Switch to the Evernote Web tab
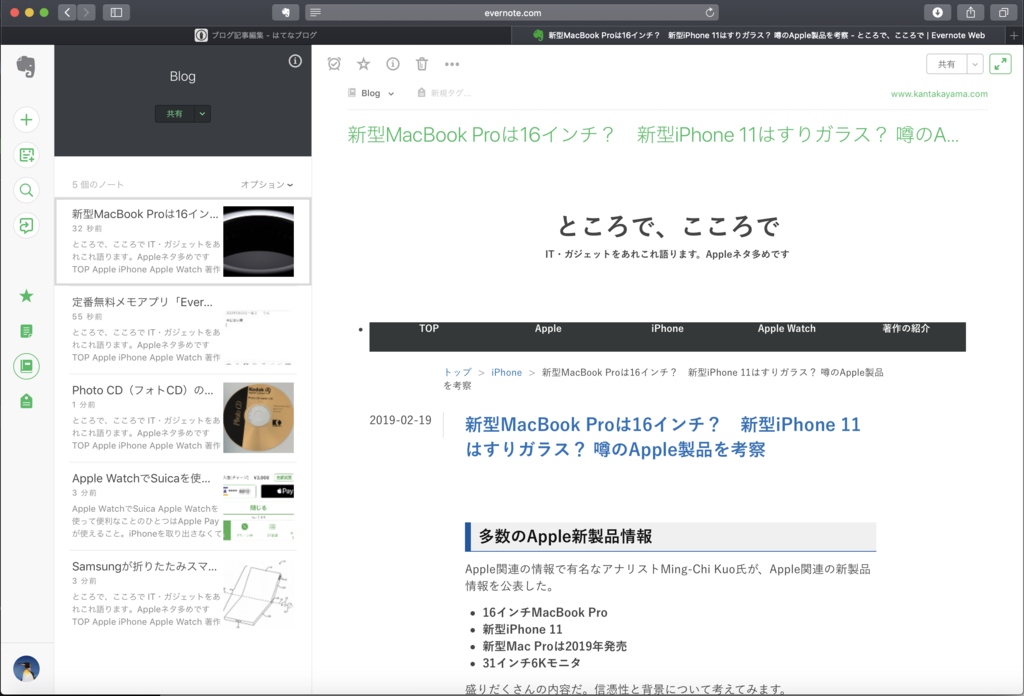Screen dimensions: 1024x696 coord(759,35)
